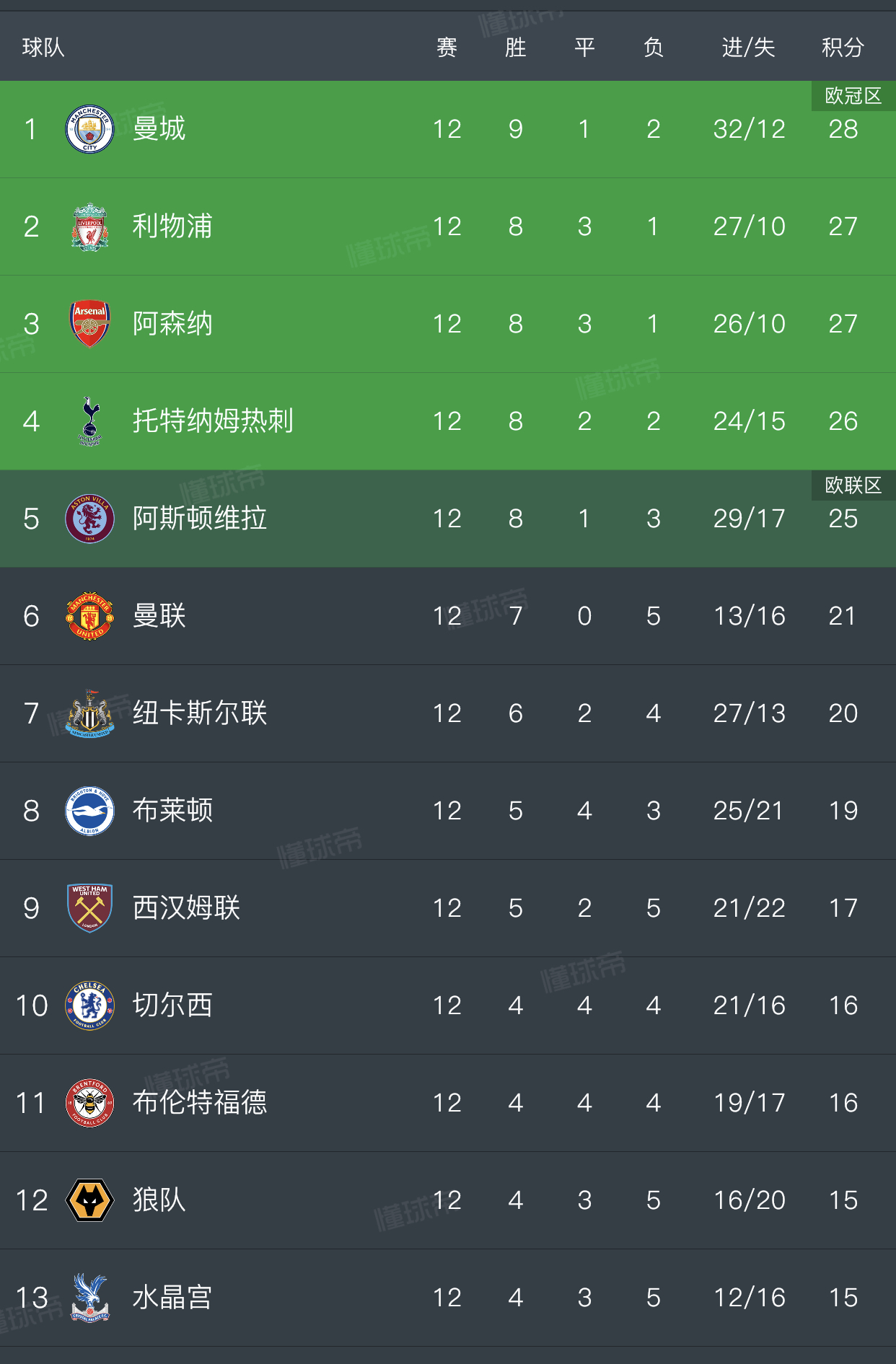Tap the Manchester United crest
This screenshot has width=896, height=1364.
(x=89, y=616)
